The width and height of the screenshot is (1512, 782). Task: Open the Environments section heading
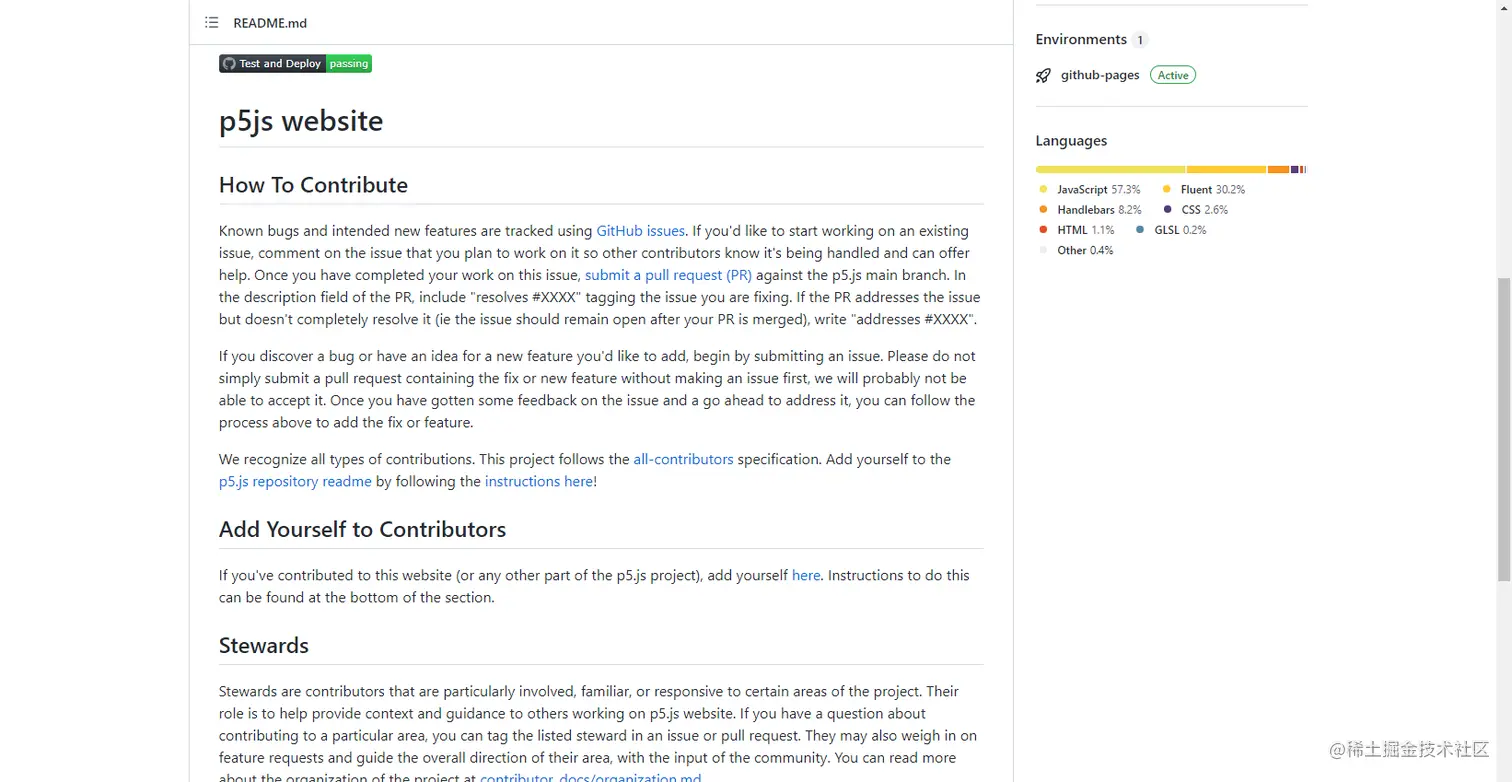point(1081,40)
